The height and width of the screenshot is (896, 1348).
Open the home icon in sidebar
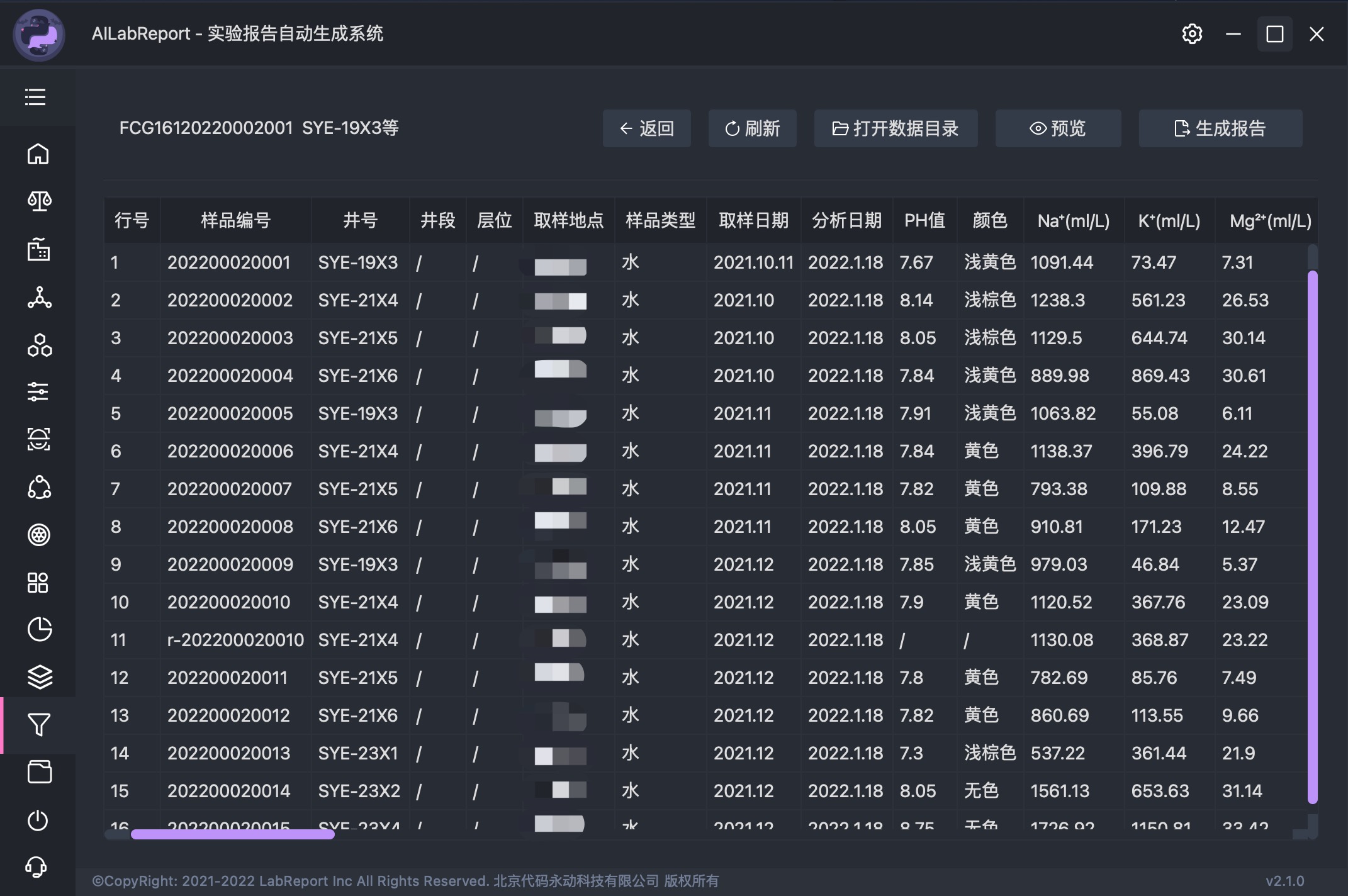(38, 154)
